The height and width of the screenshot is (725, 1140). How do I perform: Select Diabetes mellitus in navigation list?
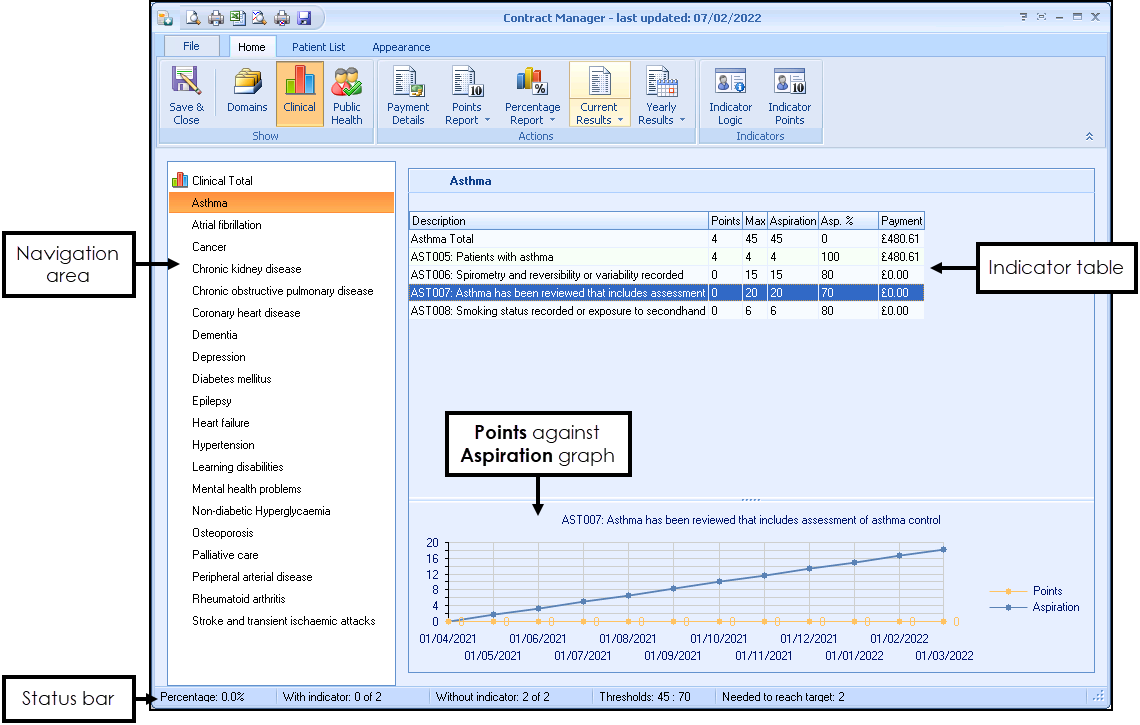pos(232,379)
